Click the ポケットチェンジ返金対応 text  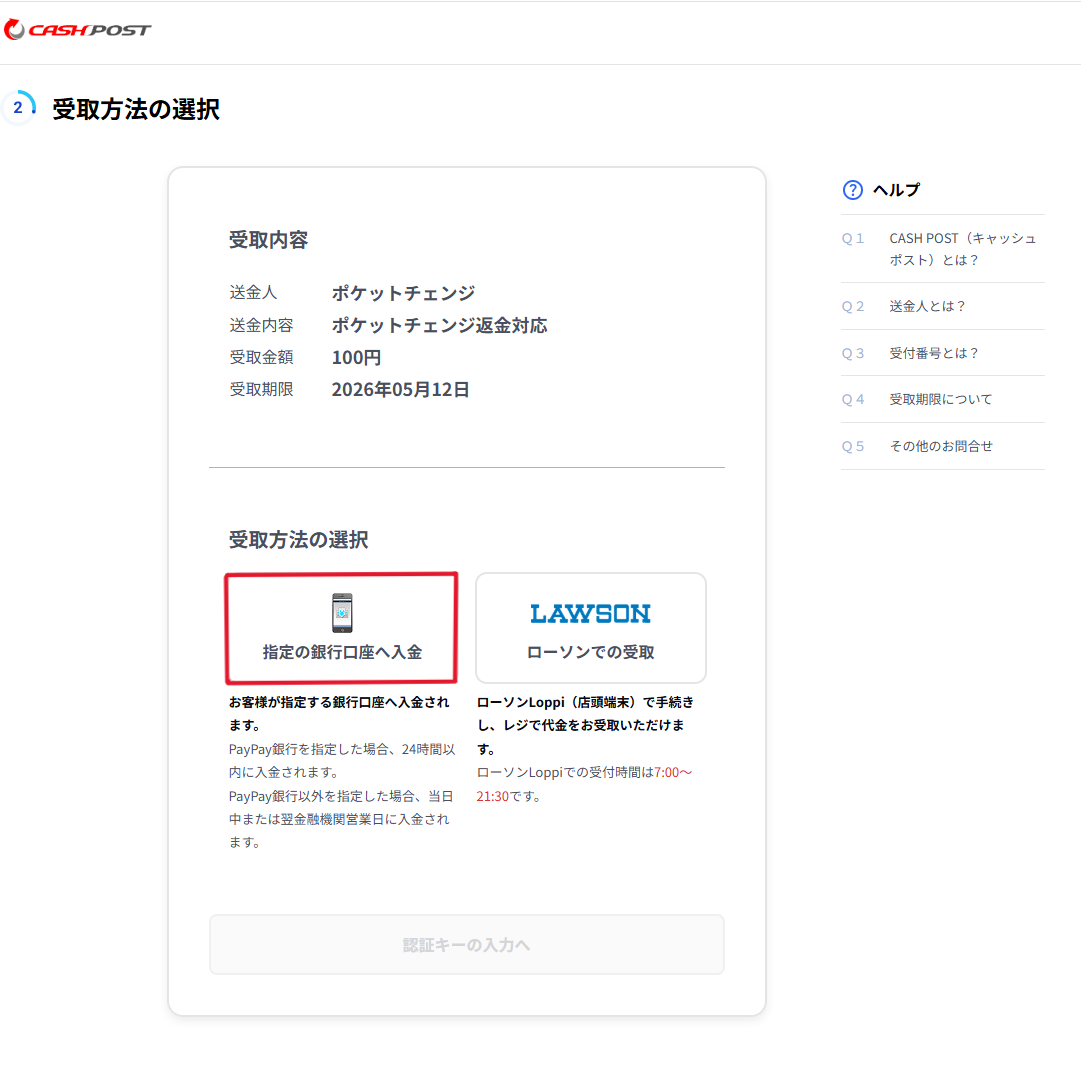click(439, 325)
